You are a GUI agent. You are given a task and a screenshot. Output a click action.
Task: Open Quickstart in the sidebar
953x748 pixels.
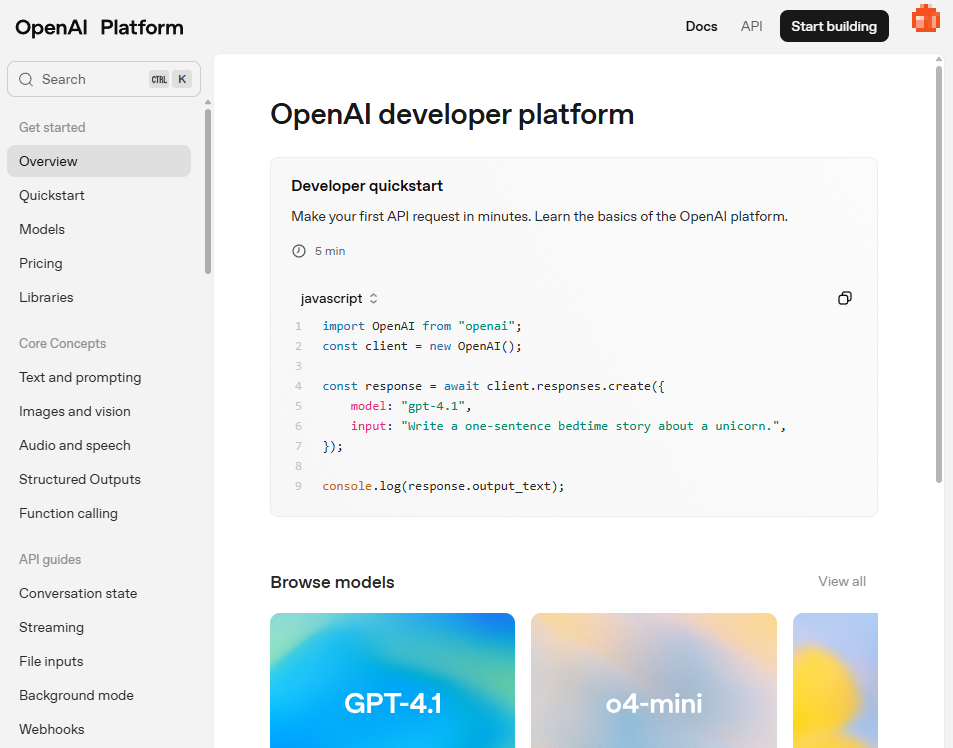[52, 195]
